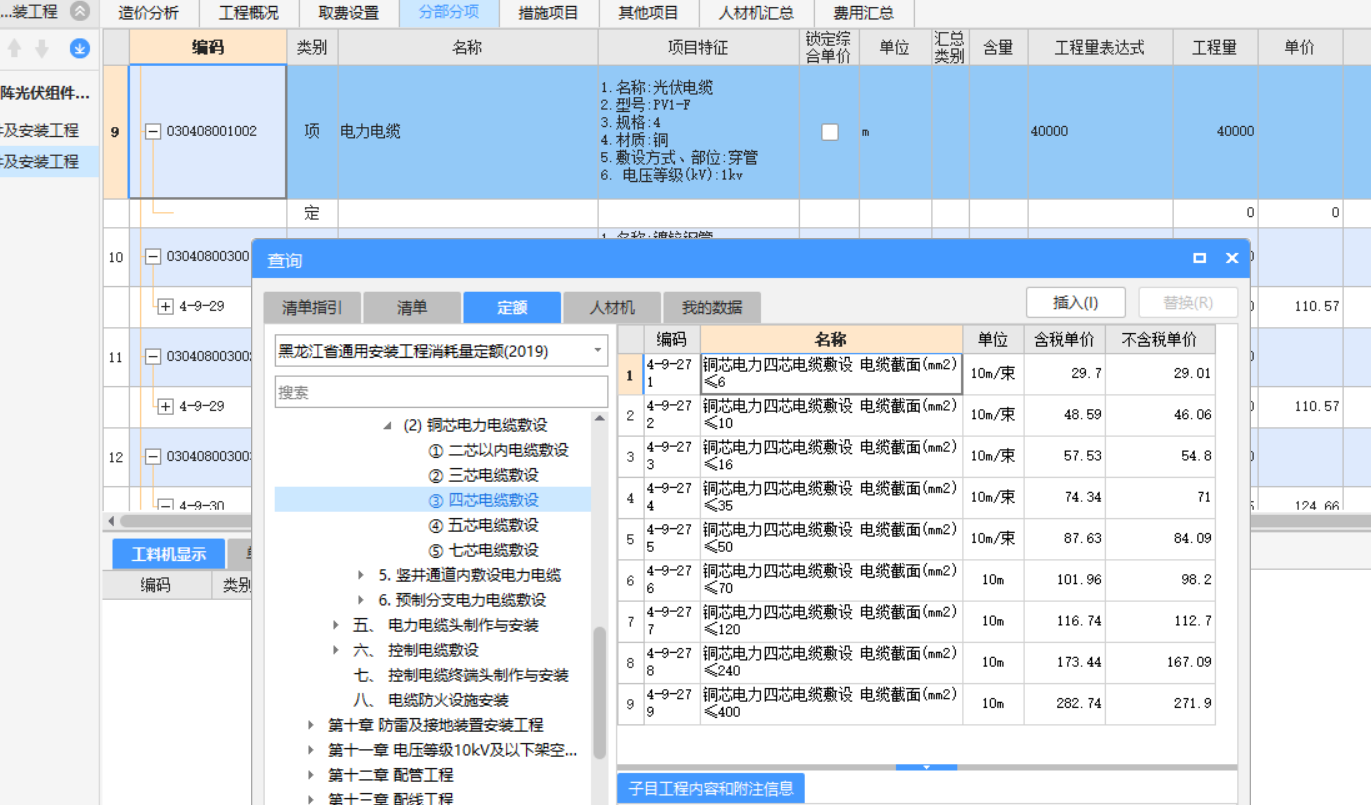This screenshot has height=805, width=1371.
Task: Expand 六、控制电缆敷设 node
Action: (336, 650)
